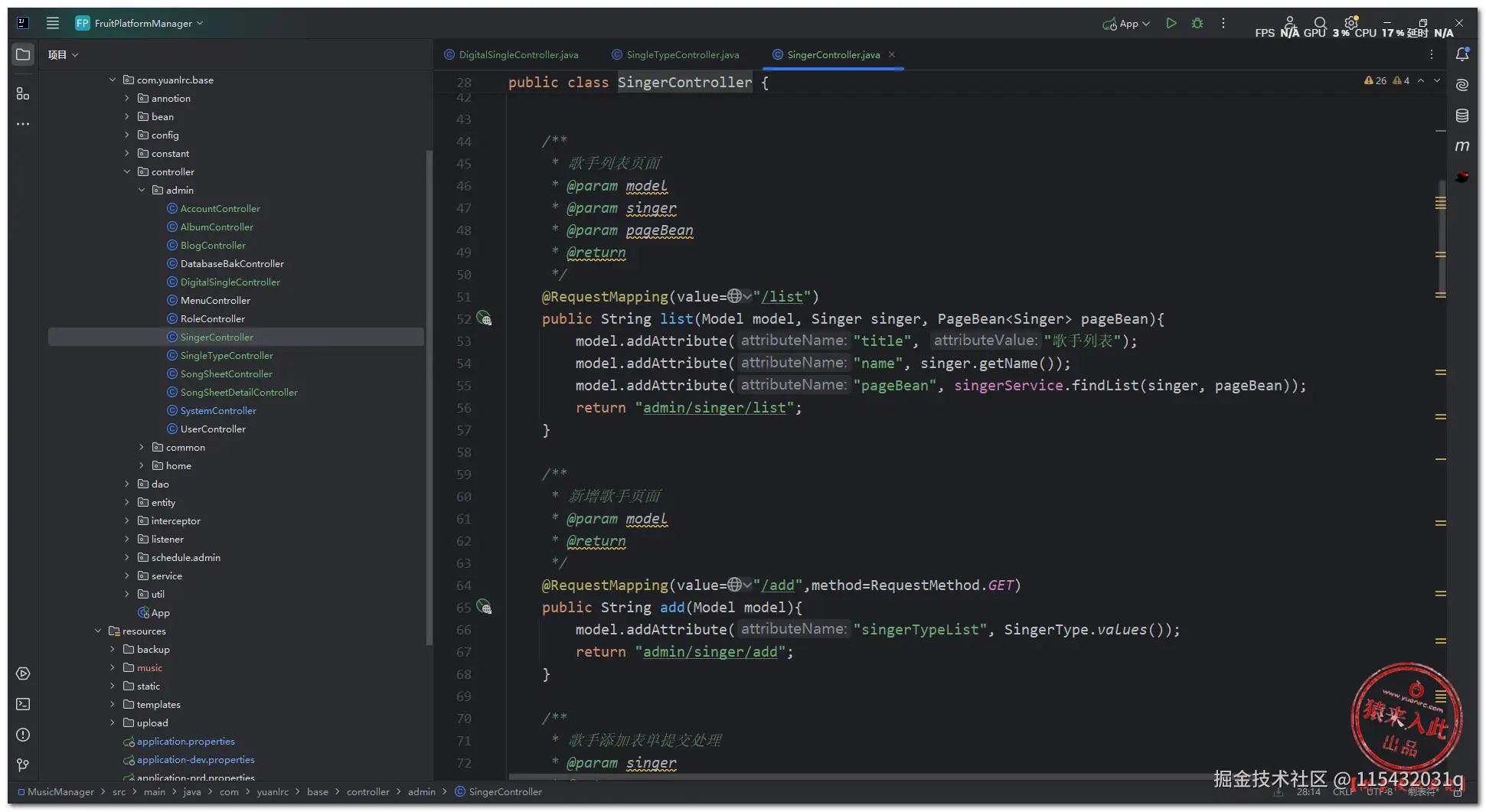Open the App run configuration dropdown
Image resolution: width=1486 pixels, height=812 pixels.
[1126, 24]
